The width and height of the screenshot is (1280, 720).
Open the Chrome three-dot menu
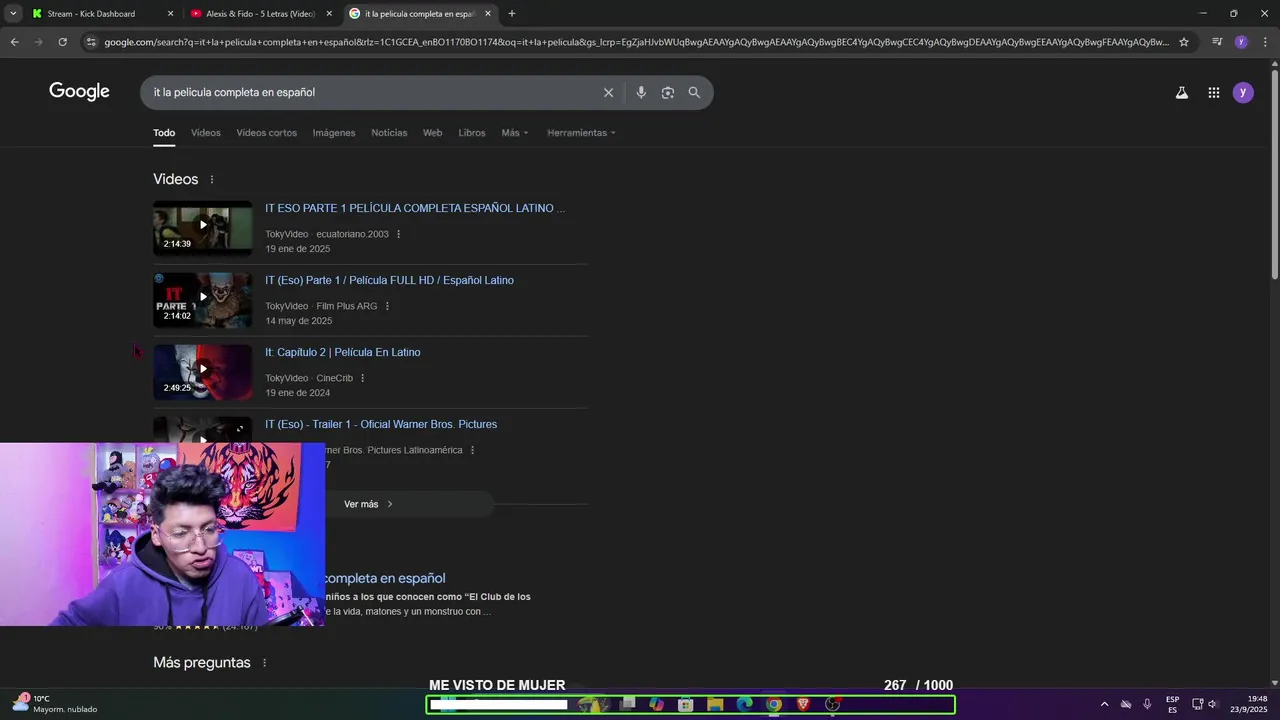(1264, 42)
